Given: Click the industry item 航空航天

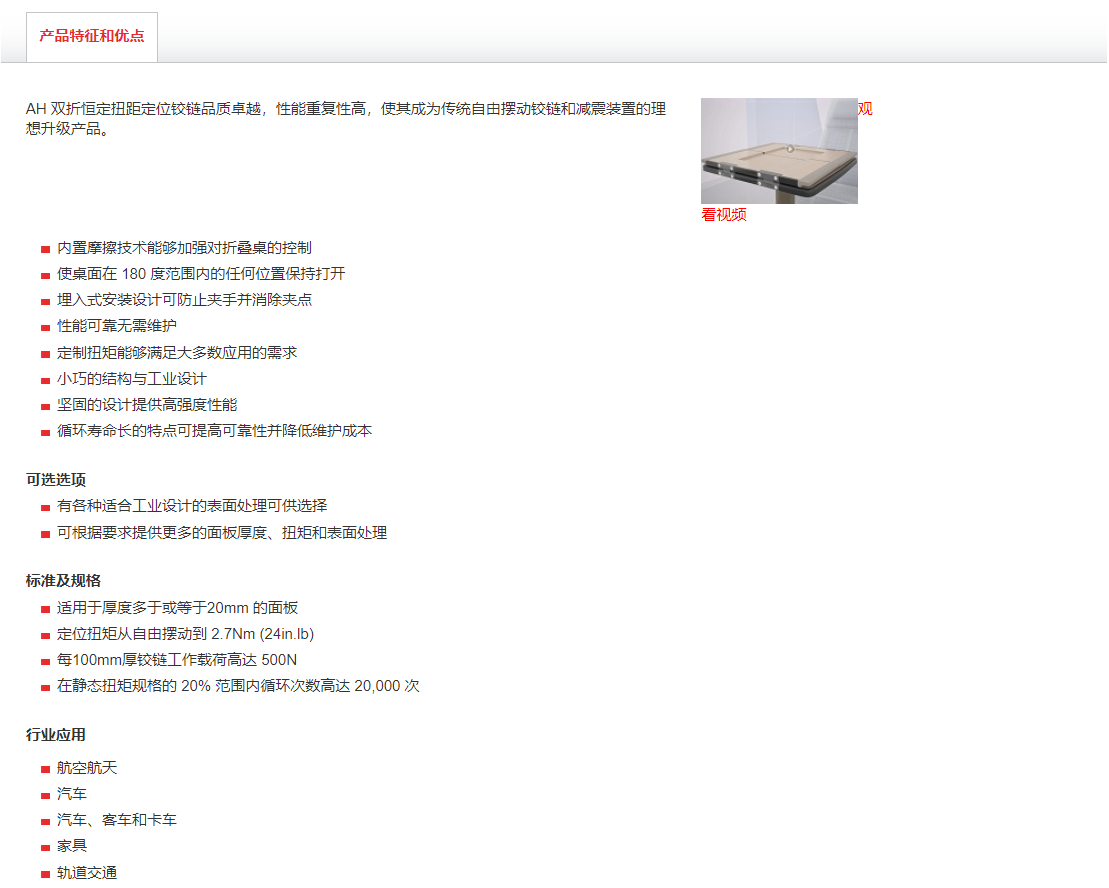Looking at the screenshot, I should pos(87,769).
